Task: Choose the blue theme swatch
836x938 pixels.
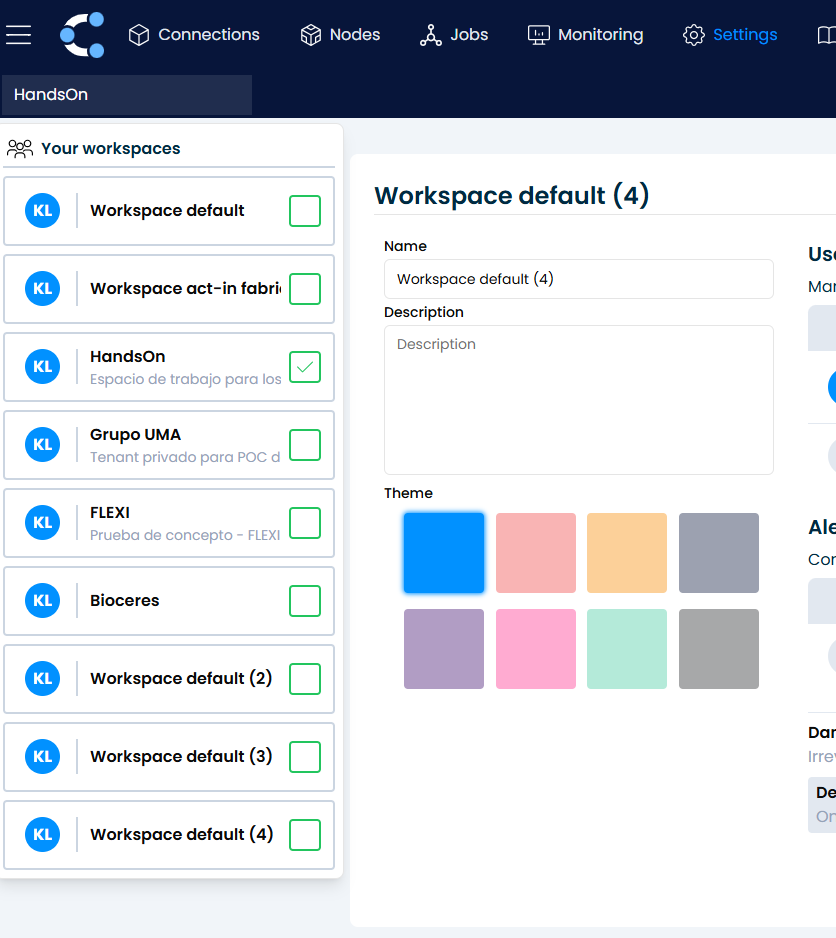Action: tap(444, 553)
